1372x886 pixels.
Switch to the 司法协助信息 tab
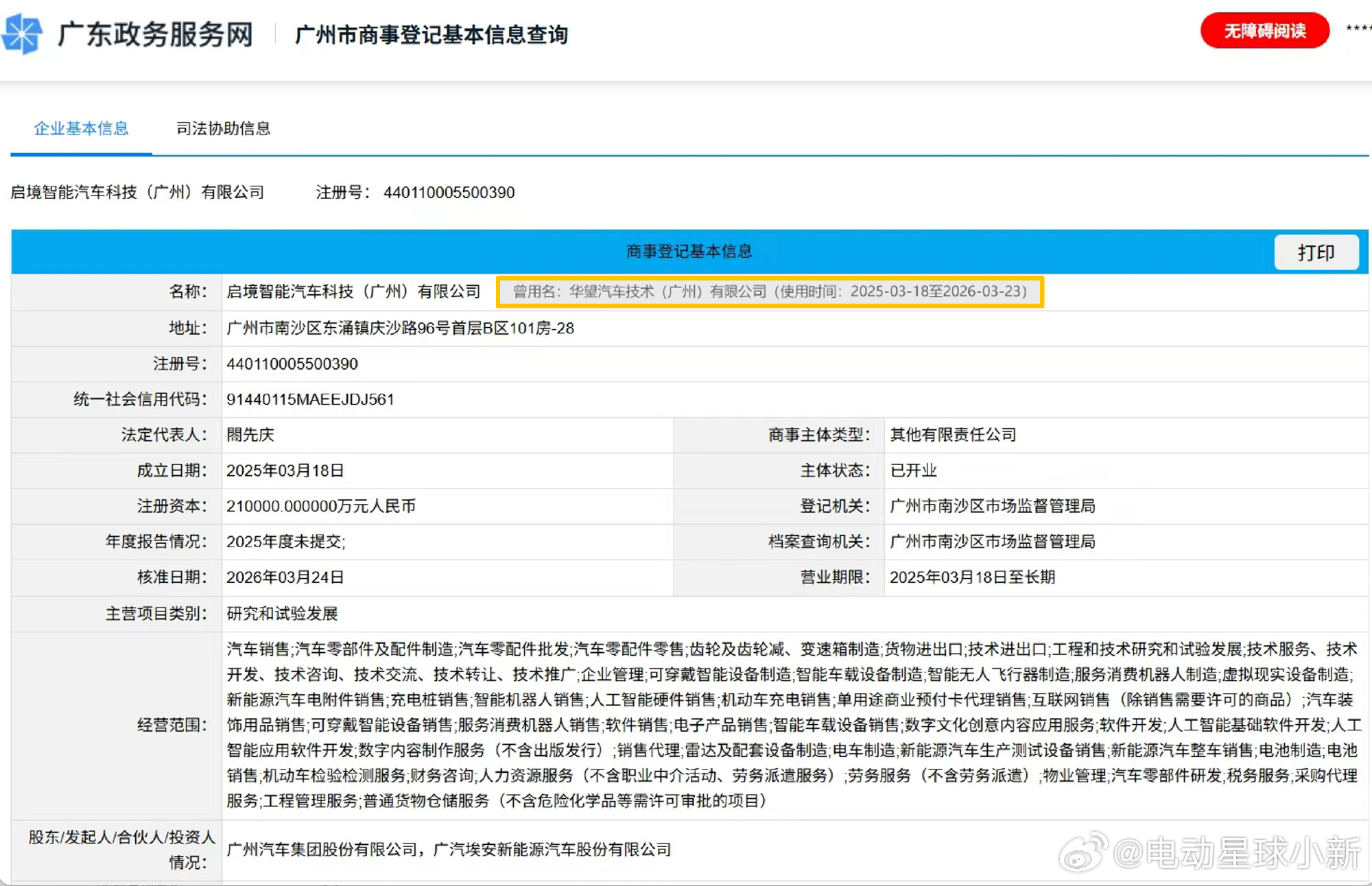coord(223,129)
